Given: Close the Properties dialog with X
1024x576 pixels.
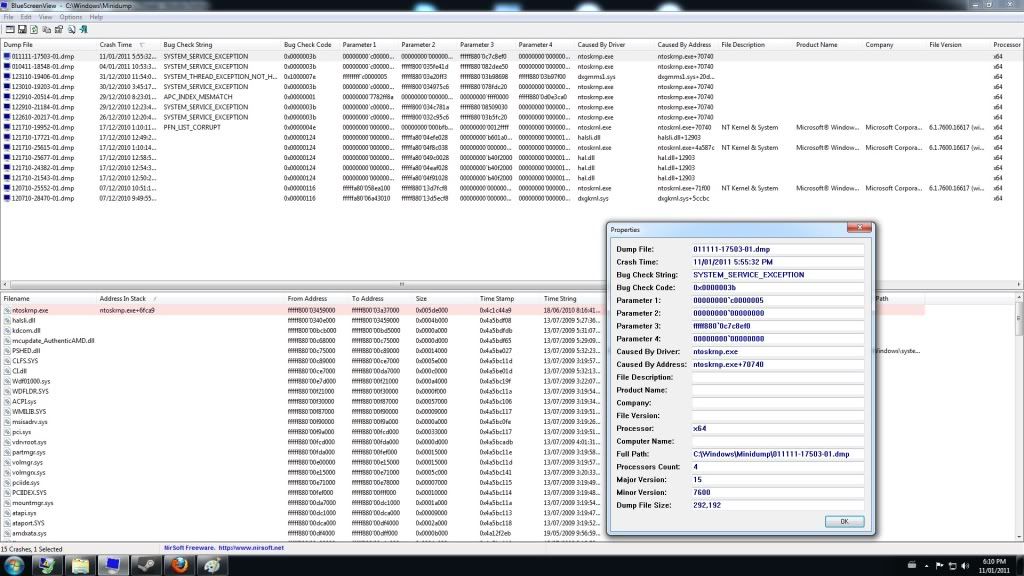Looking at the screenshot, I should [x=859, y=227].
